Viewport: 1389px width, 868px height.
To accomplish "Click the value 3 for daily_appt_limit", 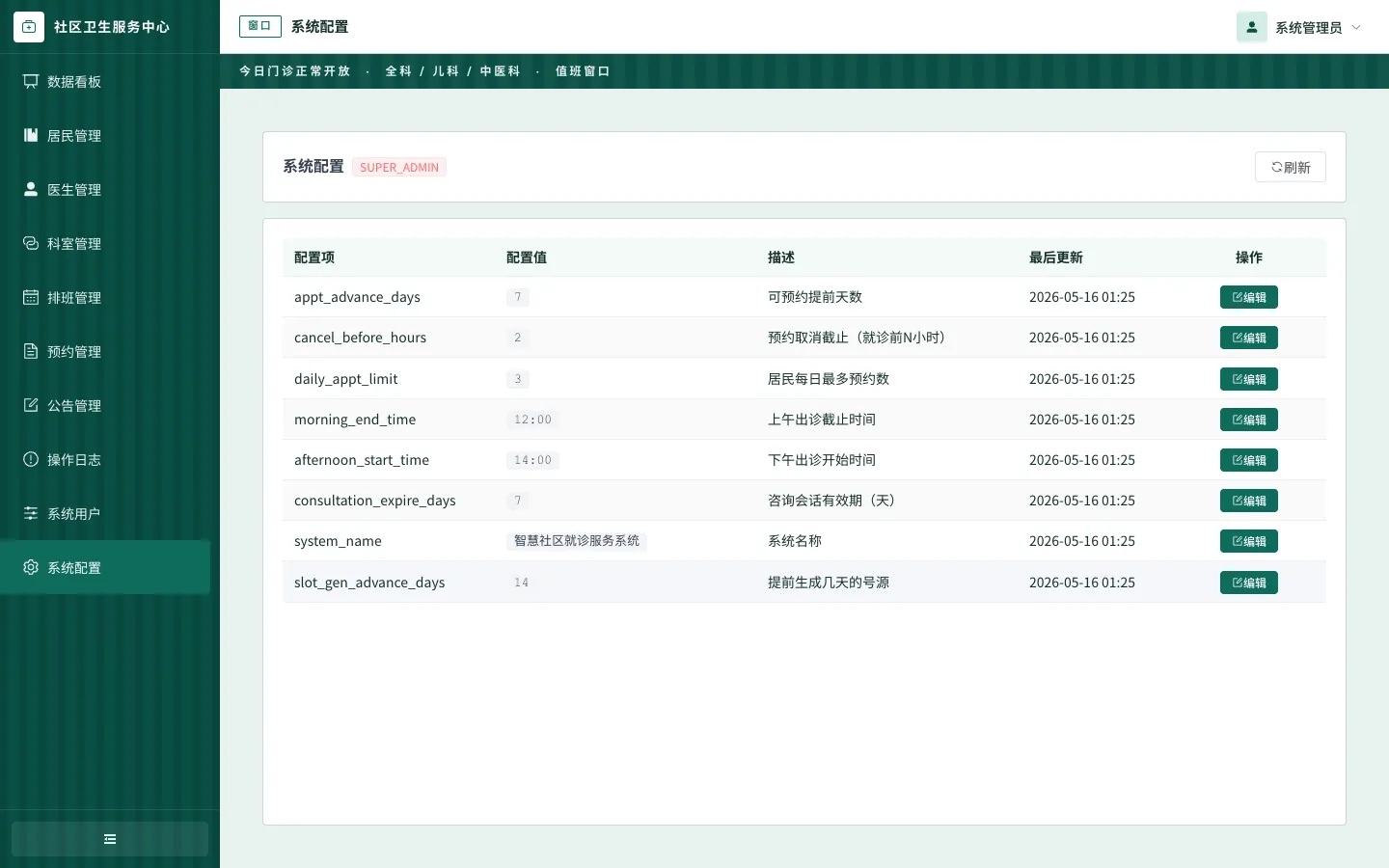I will [x=518, y=379].
